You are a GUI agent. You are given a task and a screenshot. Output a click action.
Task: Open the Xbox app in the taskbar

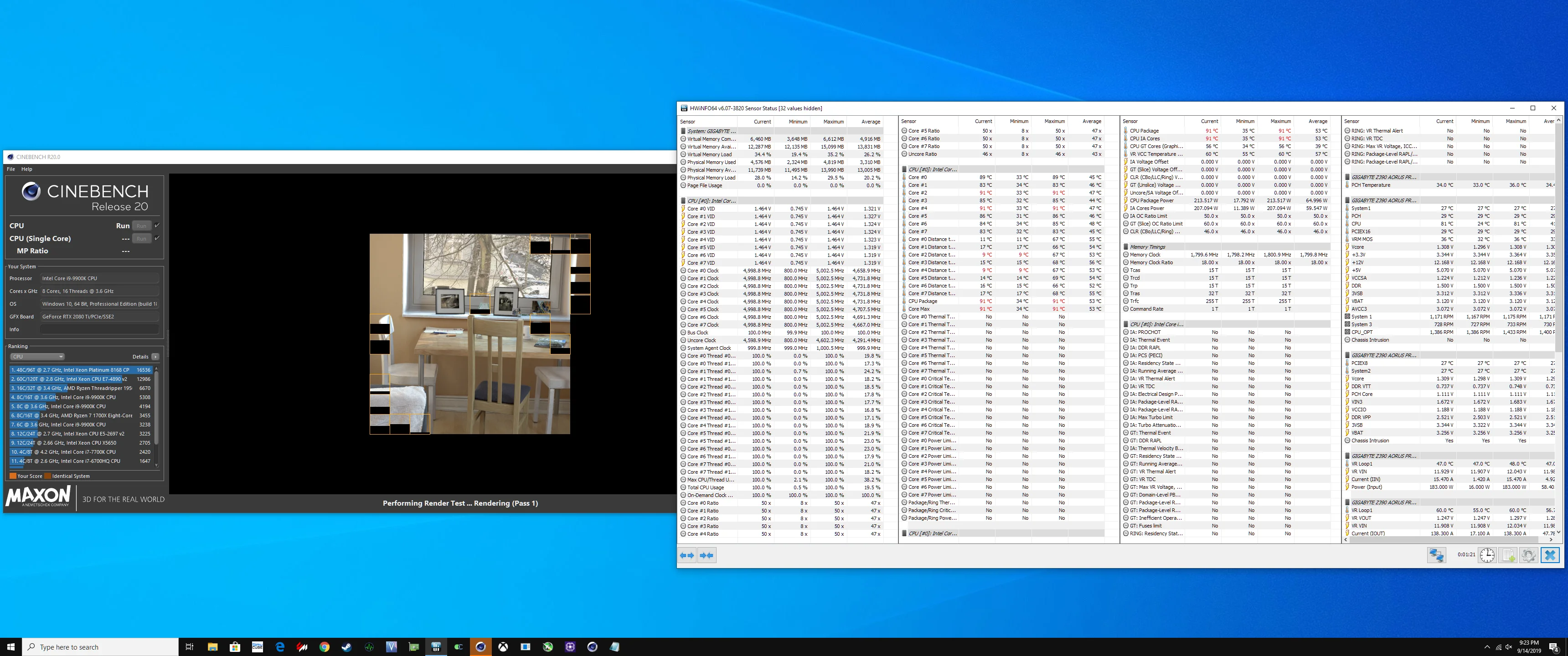(503, 647)
